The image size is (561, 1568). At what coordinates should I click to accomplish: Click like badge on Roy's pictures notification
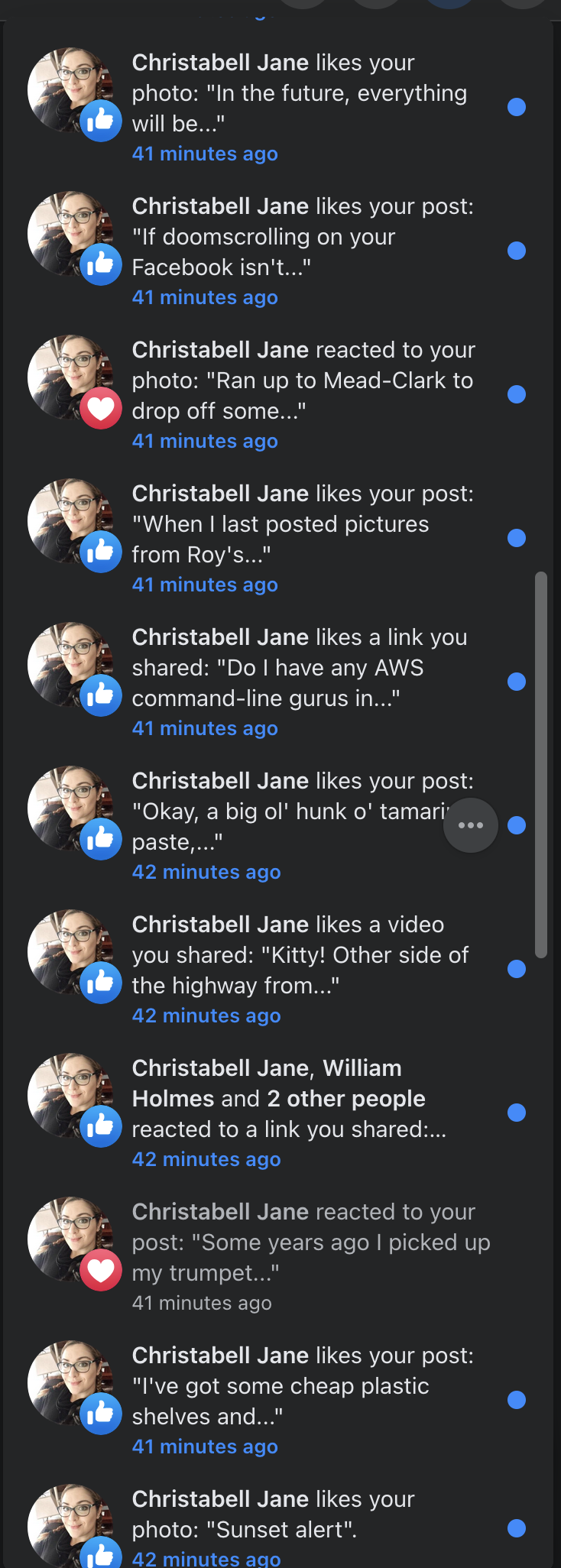pyautogui.click(x=101, y=552)
